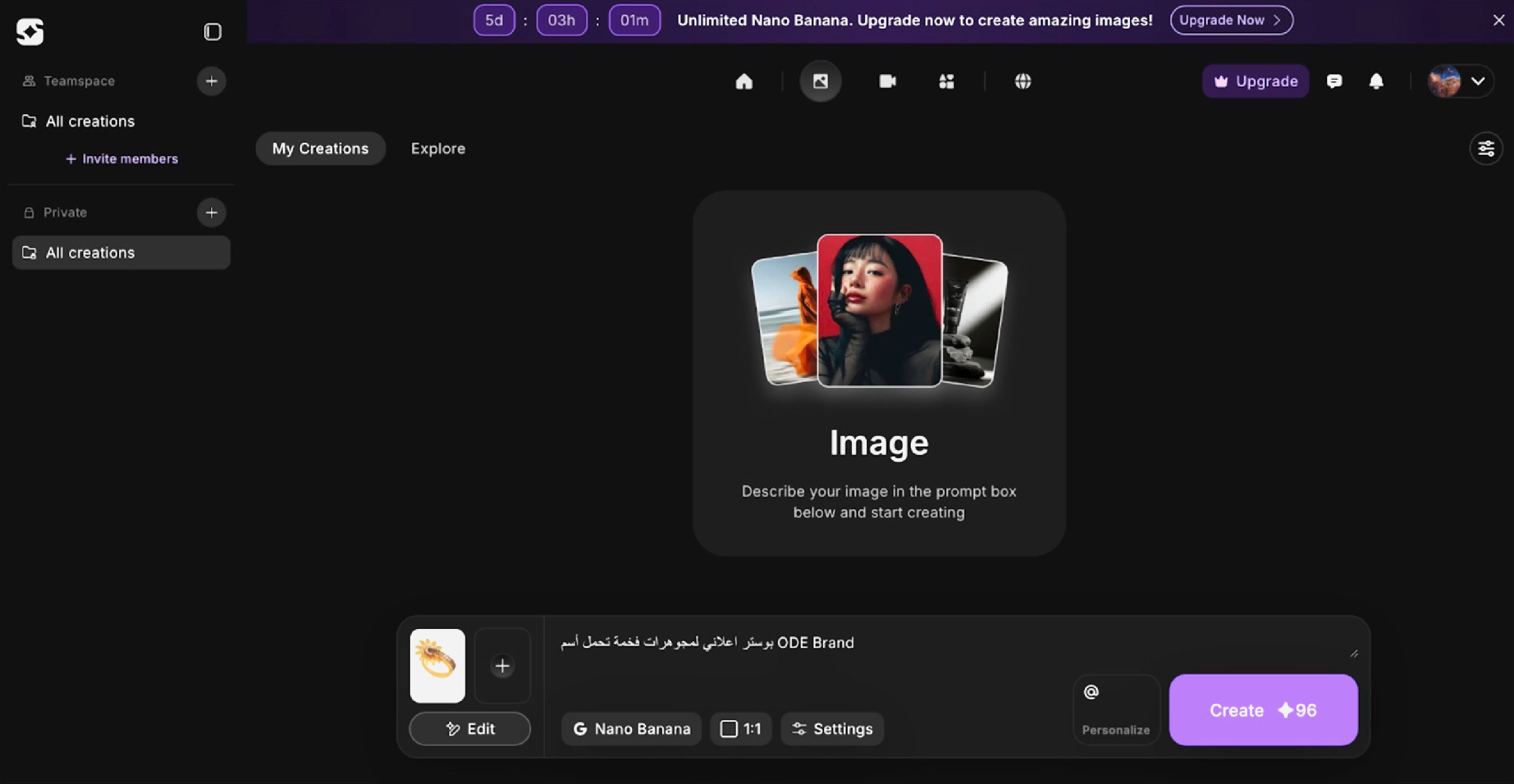Open the chat messages icon

(x=1334, y=81)
